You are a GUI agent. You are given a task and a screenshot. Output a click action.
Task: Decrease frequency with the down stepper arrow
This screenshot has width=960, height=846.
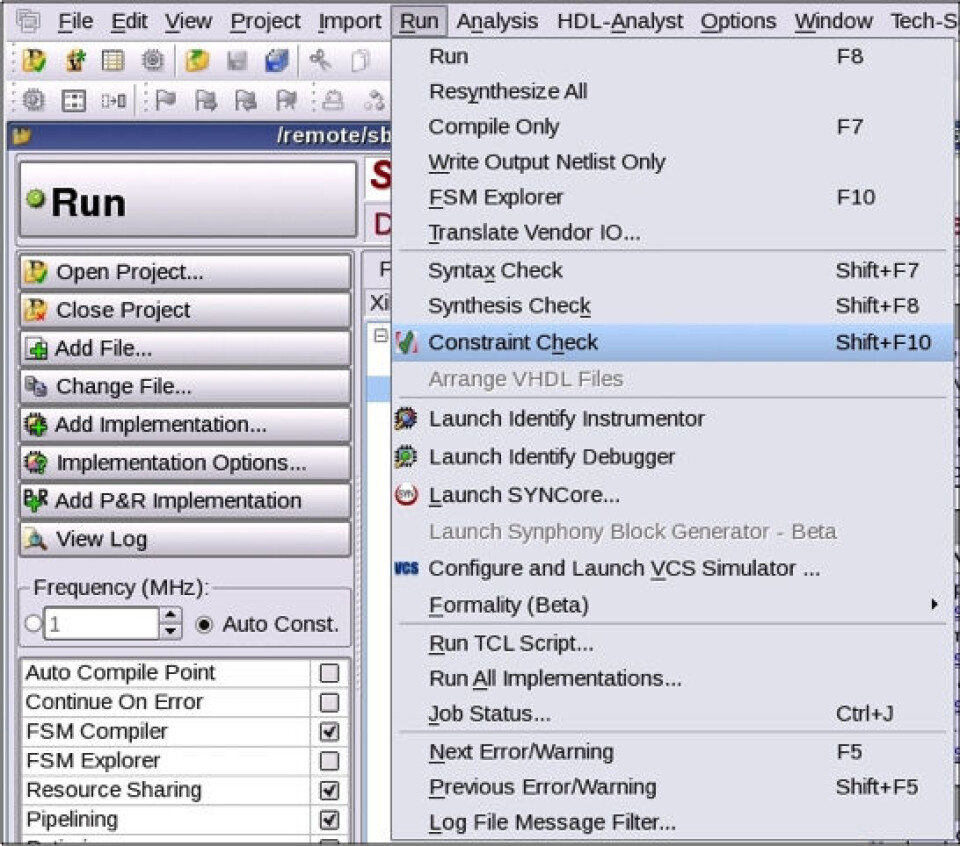click(171, 631)
